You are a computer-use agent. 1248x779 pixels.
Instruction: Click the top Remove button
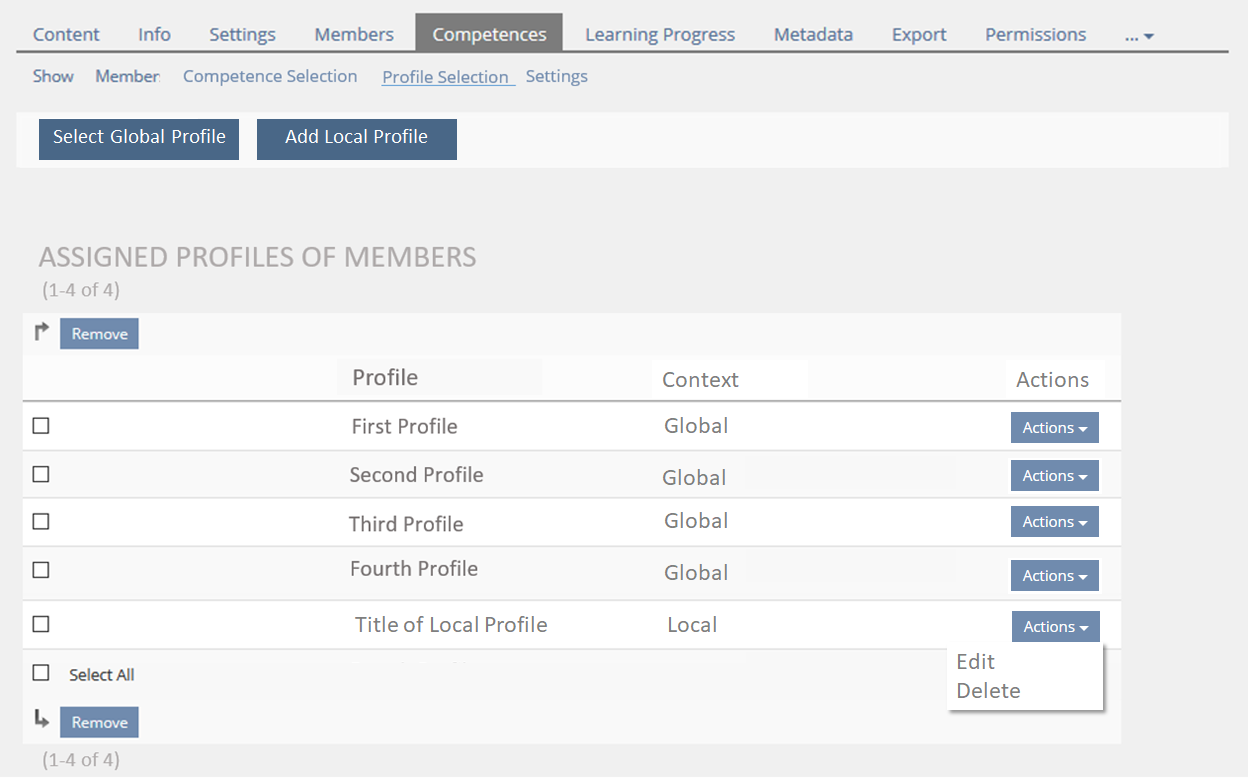99,334
